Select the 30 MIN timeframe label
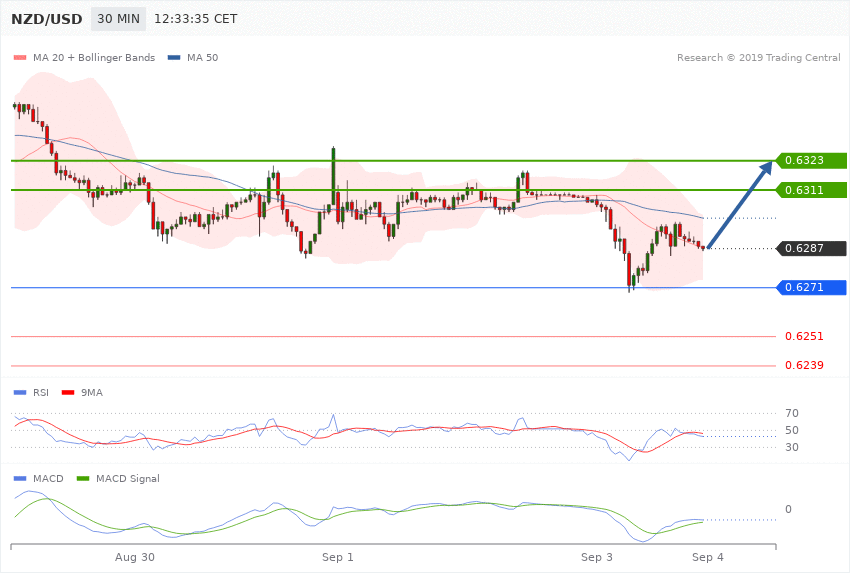 tap(118, 19)
